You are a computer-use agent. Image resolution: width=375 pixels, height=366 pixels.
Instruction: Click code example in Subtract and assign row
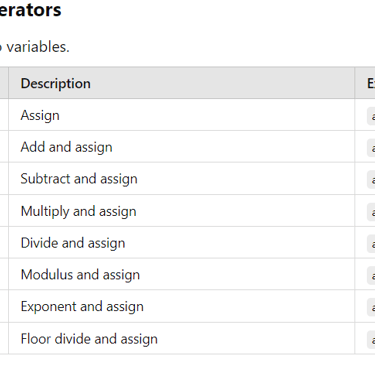pyautogui.click(x=371, y=179)
